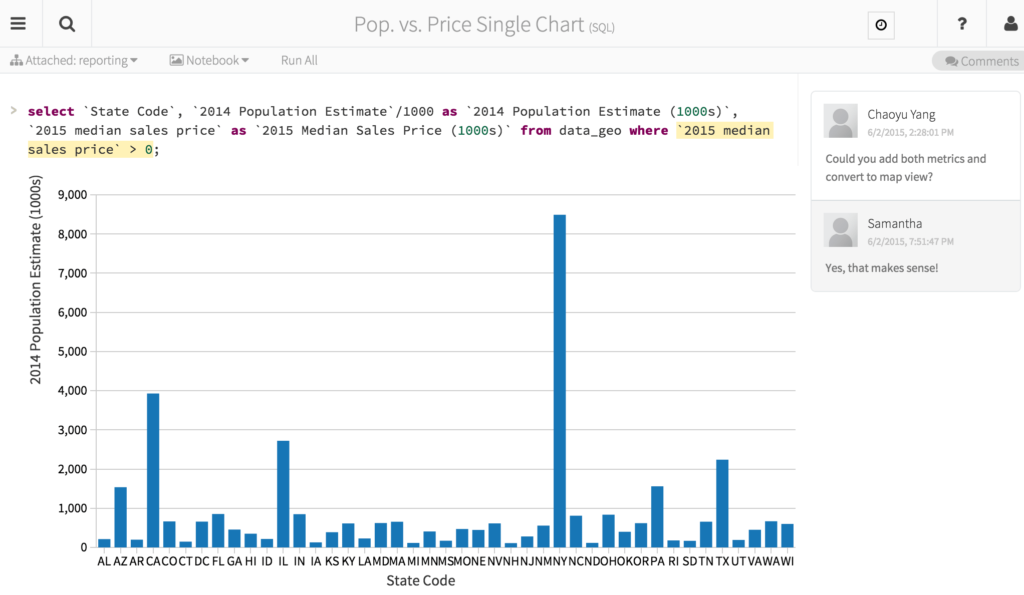This screenshot has width=1024, height=595.
Task: Open the user account icon
Action: pos(1008,24)
